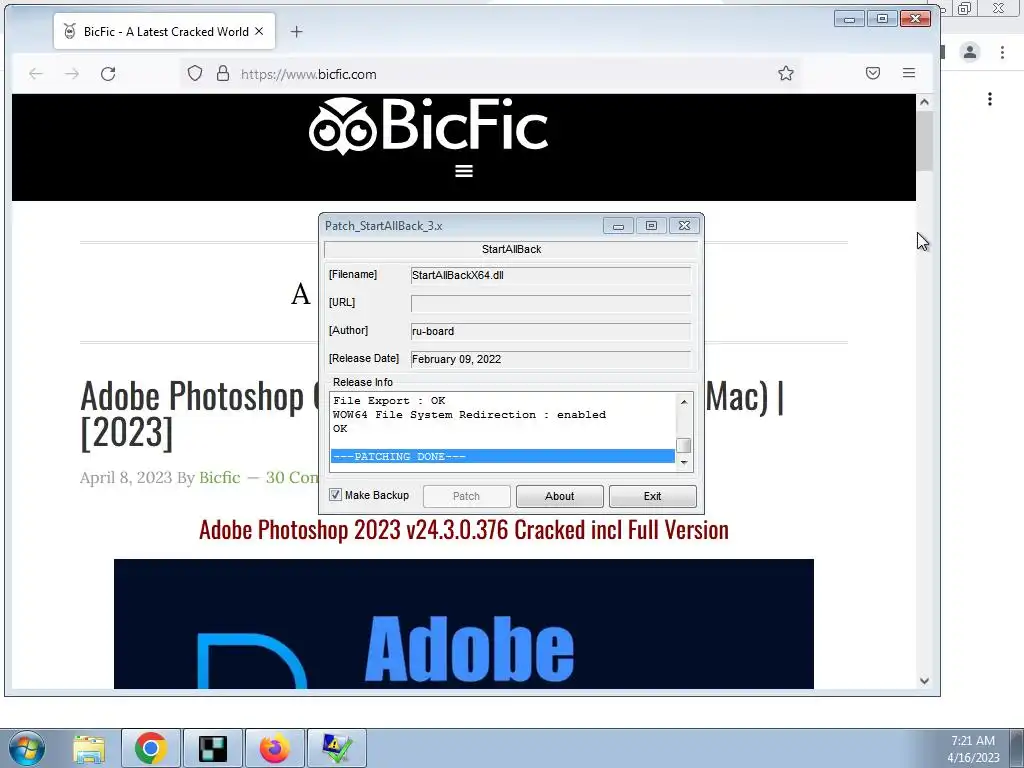This screenshot has height=768, width=1024.
Task: Click the Patch button
Action: (466, 496)
